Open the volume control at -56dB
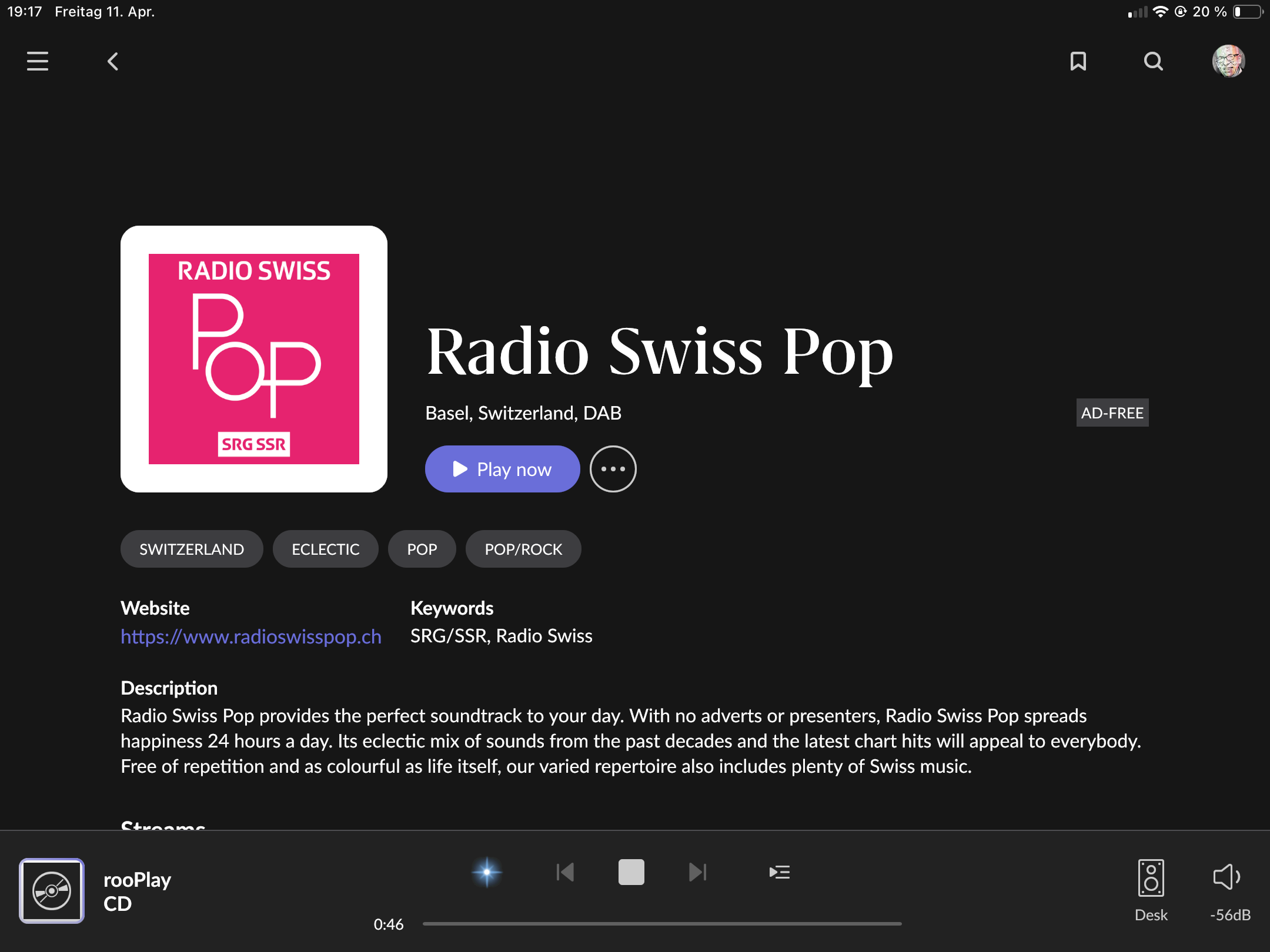The image size is (1270, 952). [1230, 891]
